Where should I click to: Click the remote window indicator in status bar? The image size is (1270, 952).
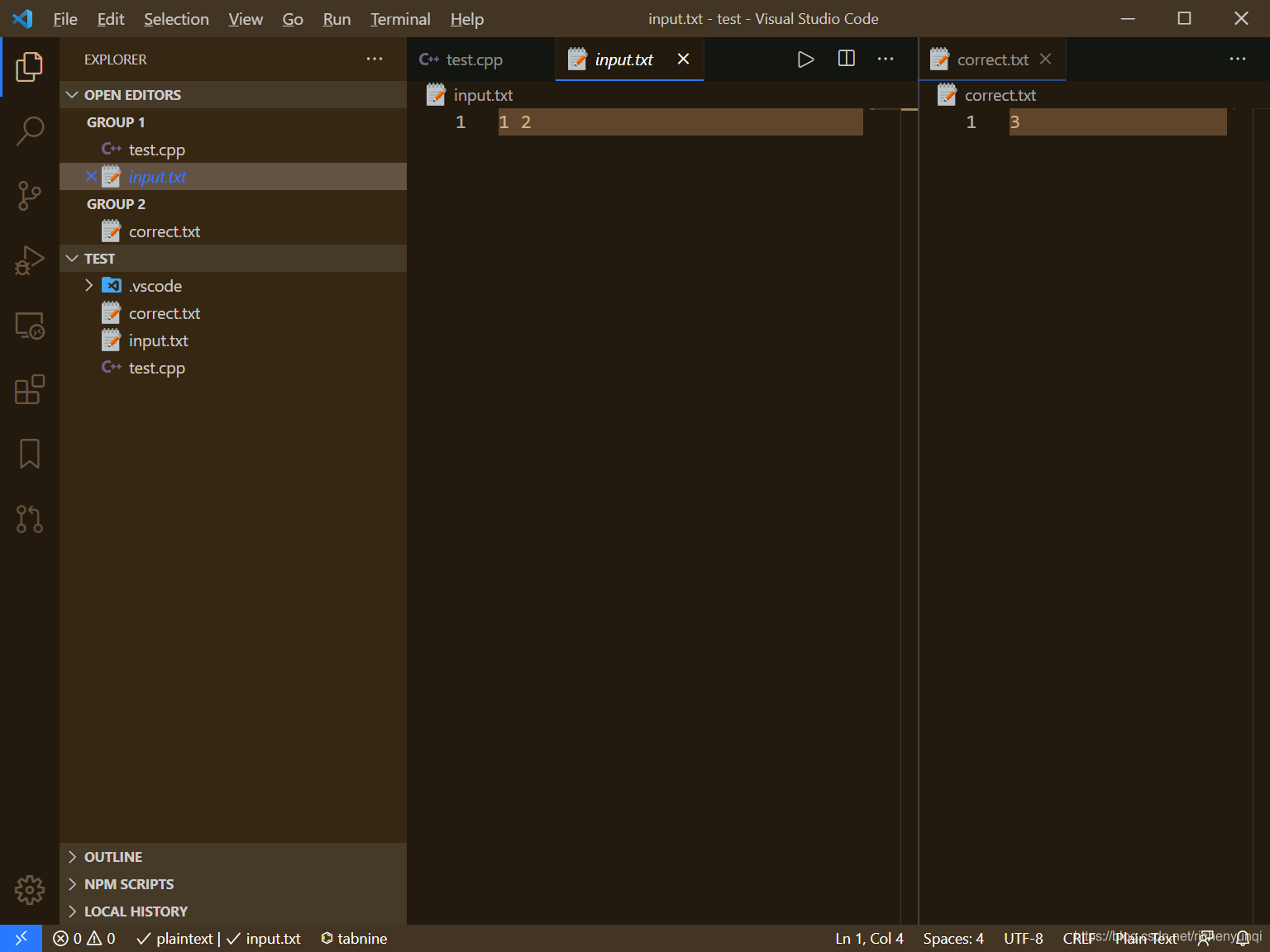(x=21, y=938)
